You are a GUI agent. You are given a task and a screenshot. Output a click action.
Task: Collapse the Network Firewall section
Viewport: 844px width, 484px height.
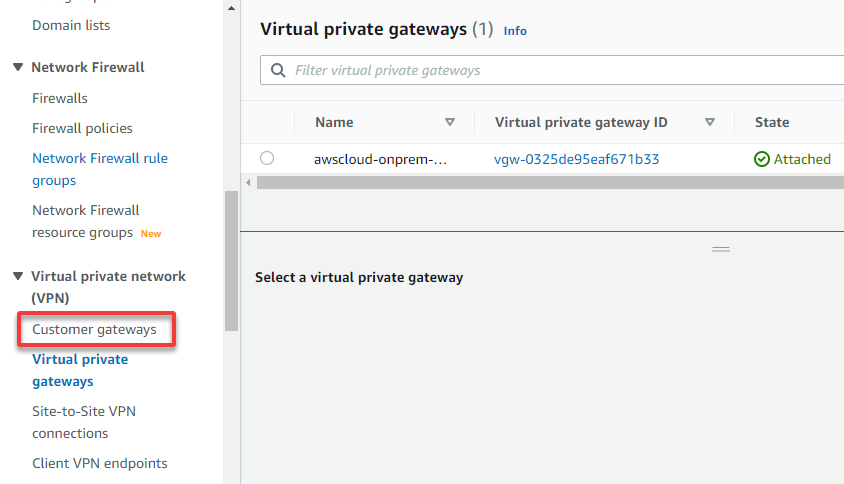click(x=18, y=67)
